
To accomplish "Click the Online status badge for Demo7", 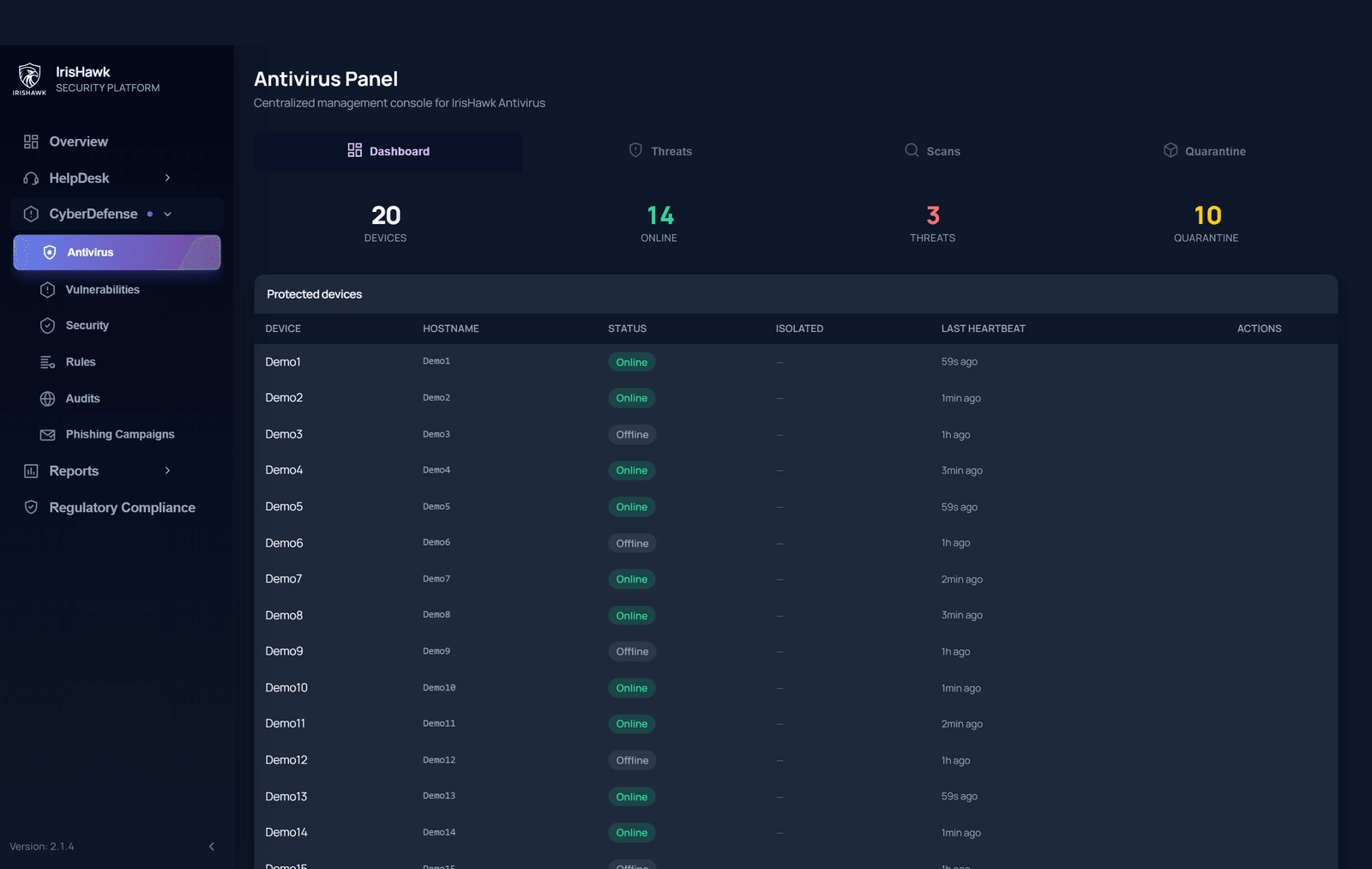I will pos(632,579).
